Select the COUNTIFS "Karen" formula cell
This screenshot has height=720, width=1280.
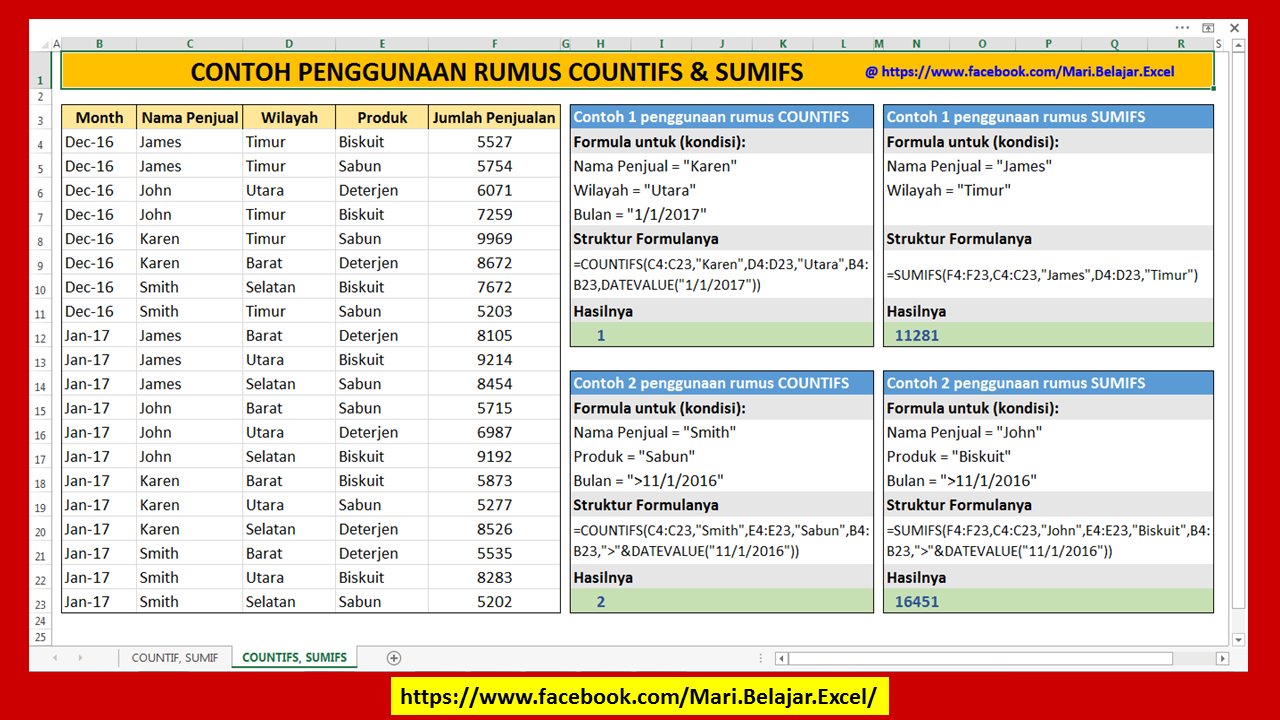tap(721, 275)
